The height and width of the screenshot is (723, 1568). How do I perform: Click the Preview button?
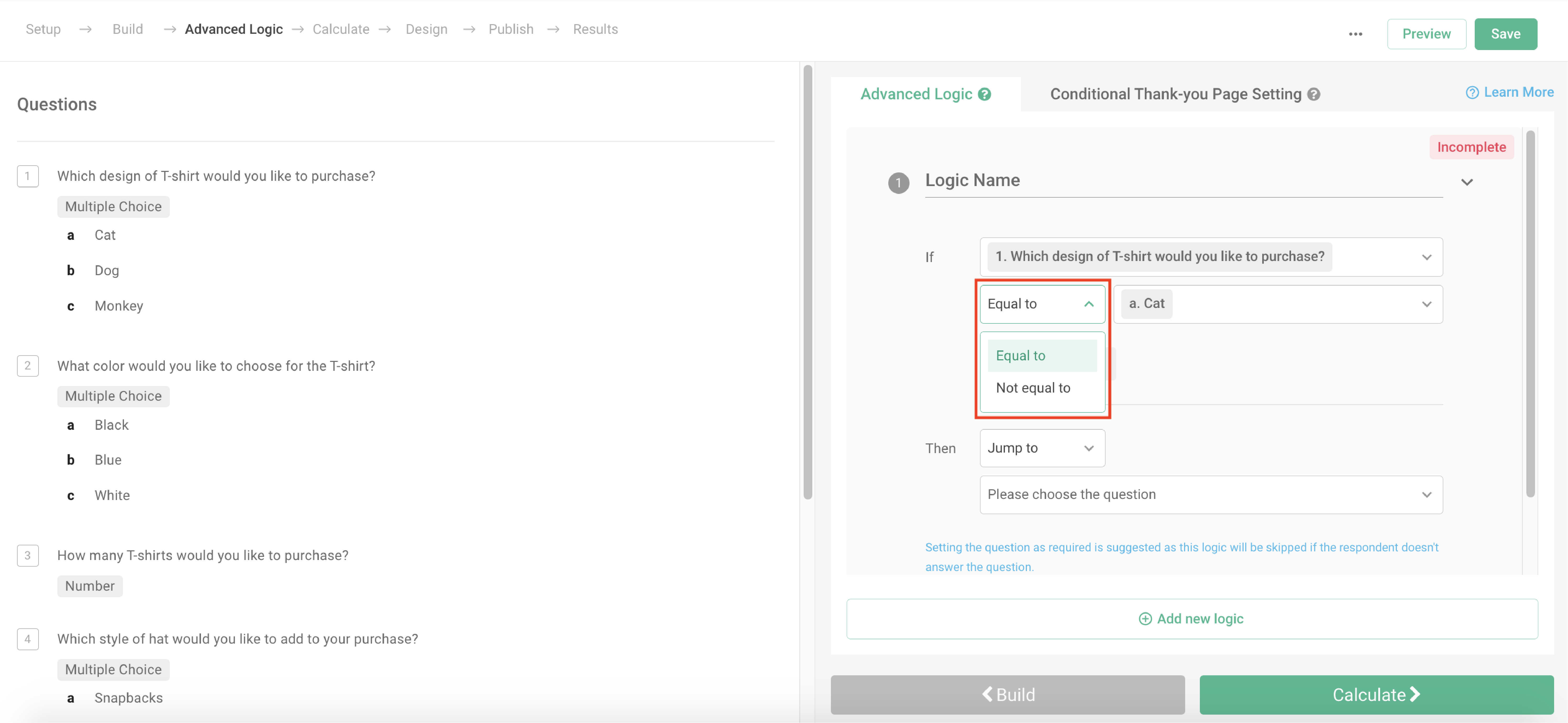coord(1426,34)
